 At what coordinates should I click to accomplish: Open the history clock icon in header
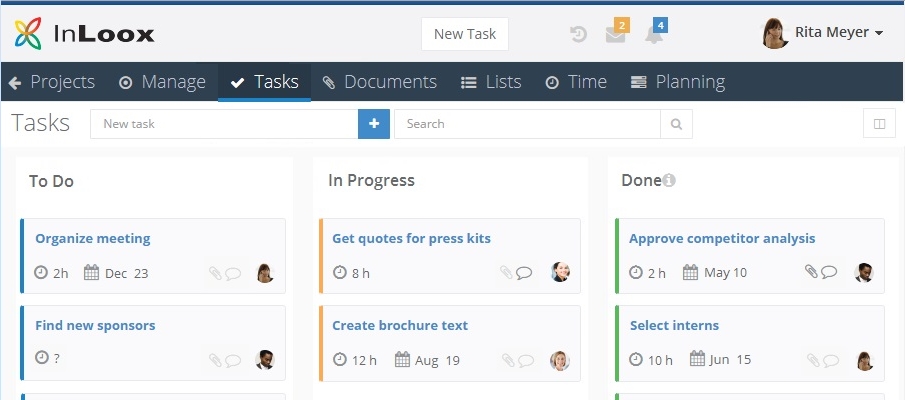click(578, 35)
